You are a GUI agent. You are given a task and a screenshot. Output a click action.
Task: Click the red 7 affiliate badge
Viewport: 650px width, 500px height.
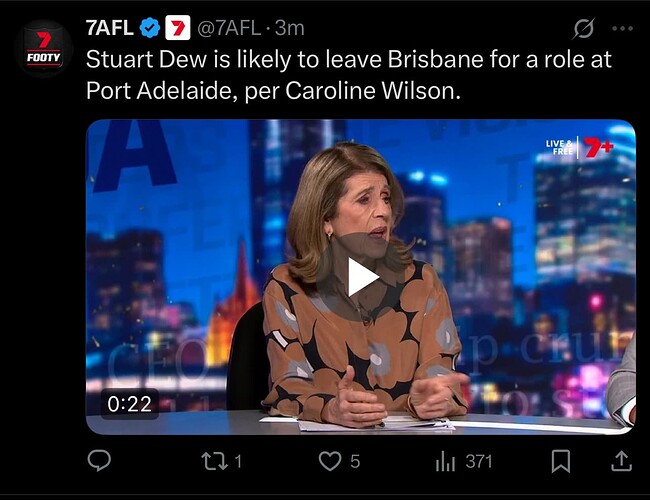pyautogui.click(x=178, y=28)
